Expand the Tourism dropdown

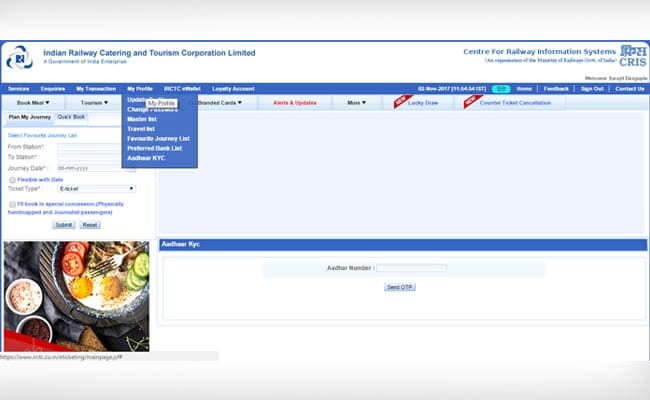(x=94, y=102)
